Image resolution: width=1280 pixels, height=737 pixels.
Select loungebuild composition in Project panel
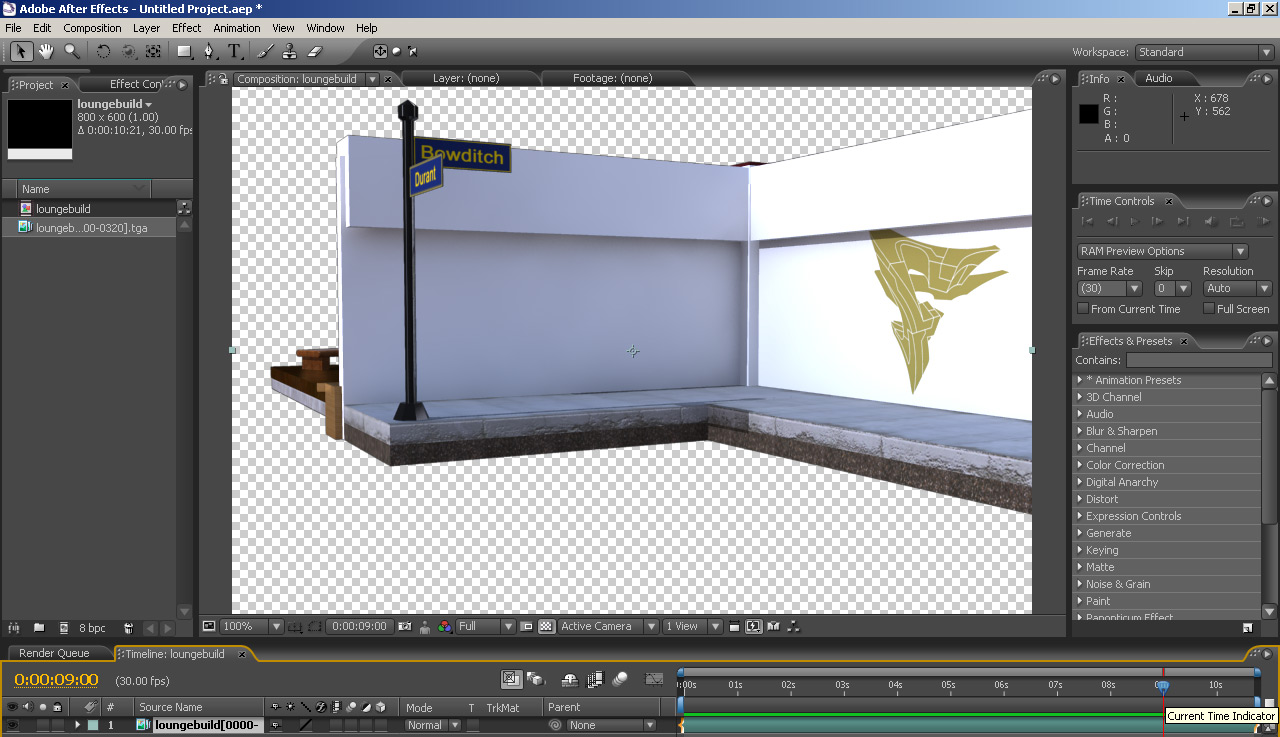(63, 209)
